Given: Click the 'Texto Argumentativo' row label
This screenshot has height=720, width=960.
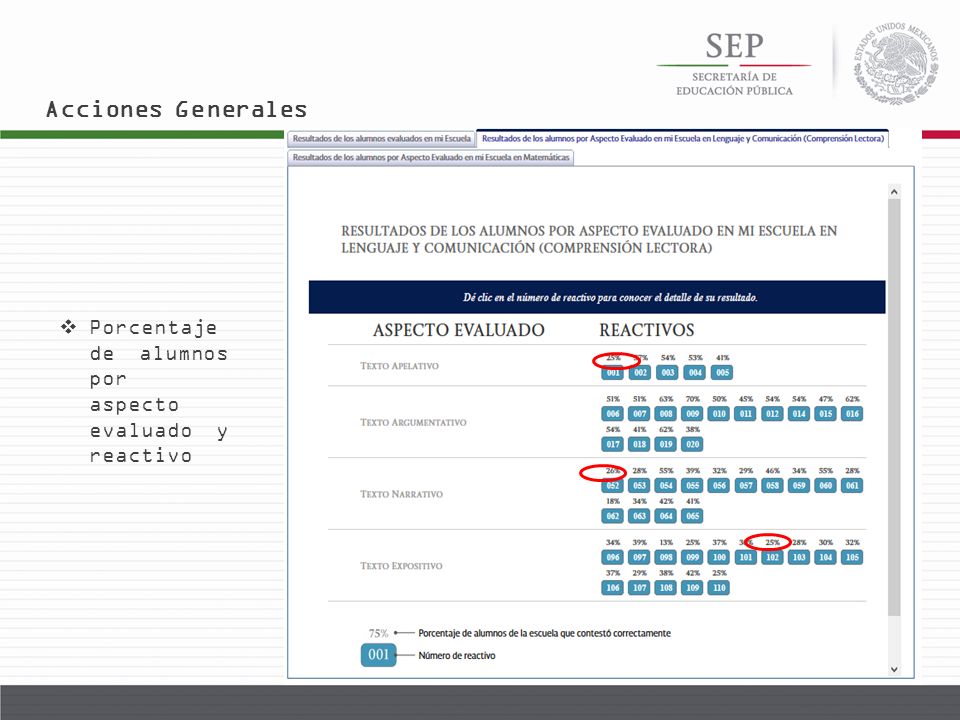Looking at the screenshot, I should (x=413, y=422).
